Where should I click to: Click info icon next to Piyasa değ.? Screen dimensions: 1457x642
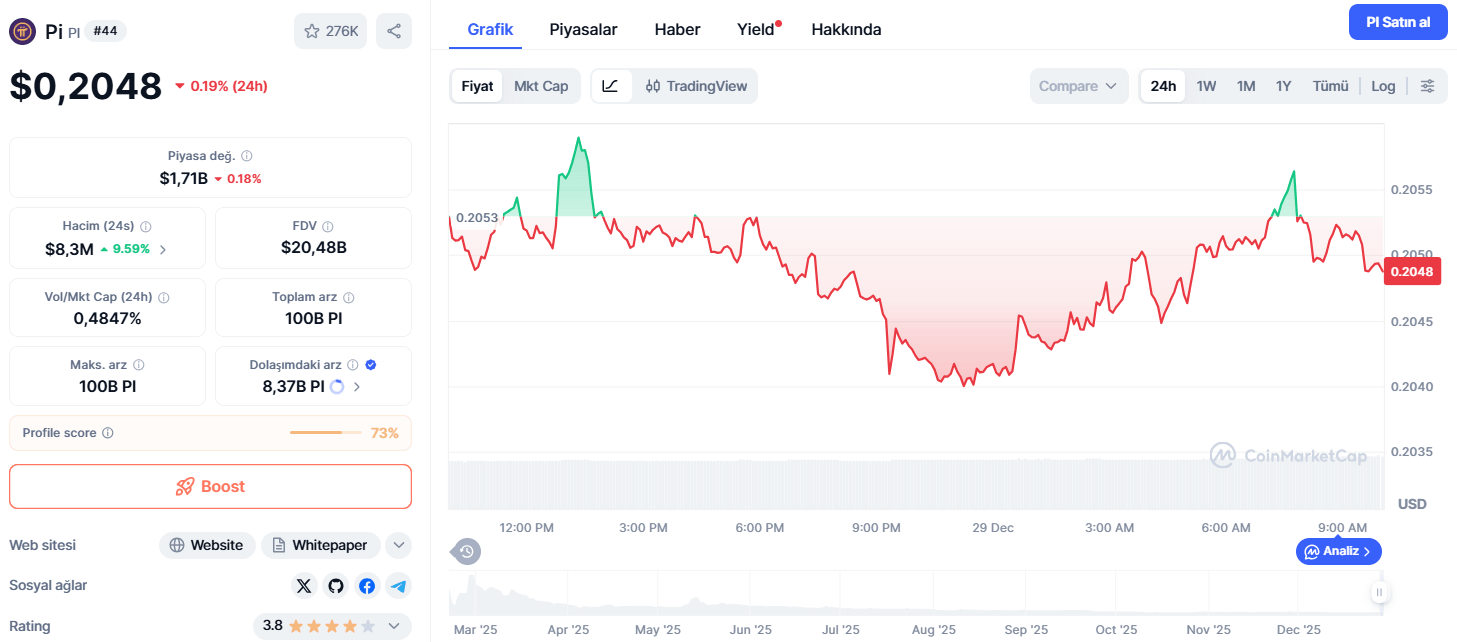pos(247,156)
